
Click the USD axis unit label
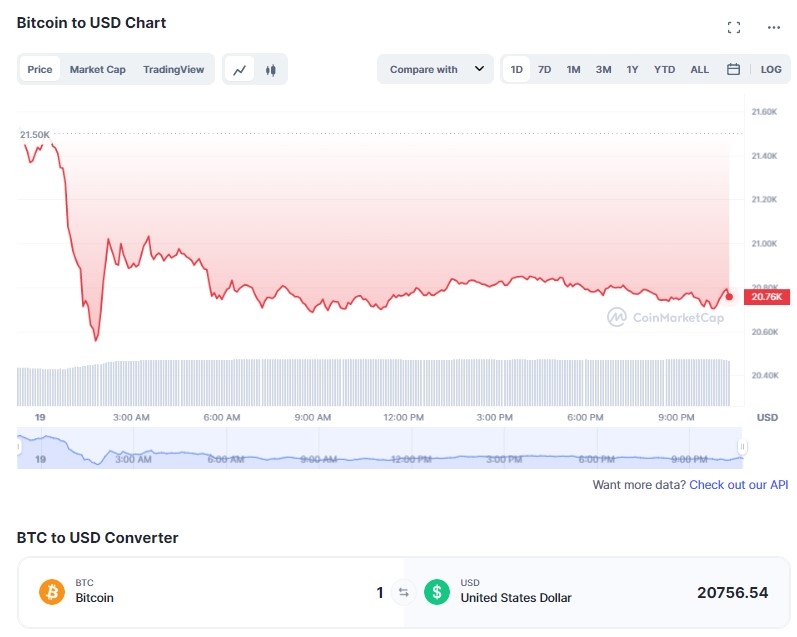coord(767,417)
